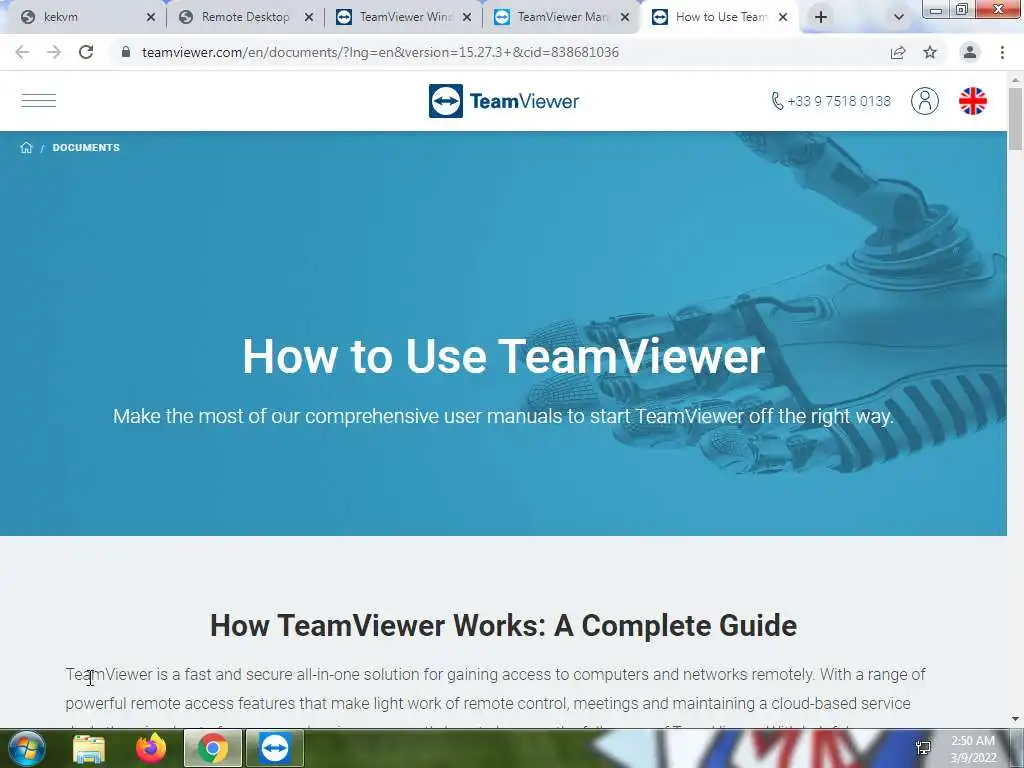Click the address bar URL
1024x768 pixels.
click(x=380, y=52)
